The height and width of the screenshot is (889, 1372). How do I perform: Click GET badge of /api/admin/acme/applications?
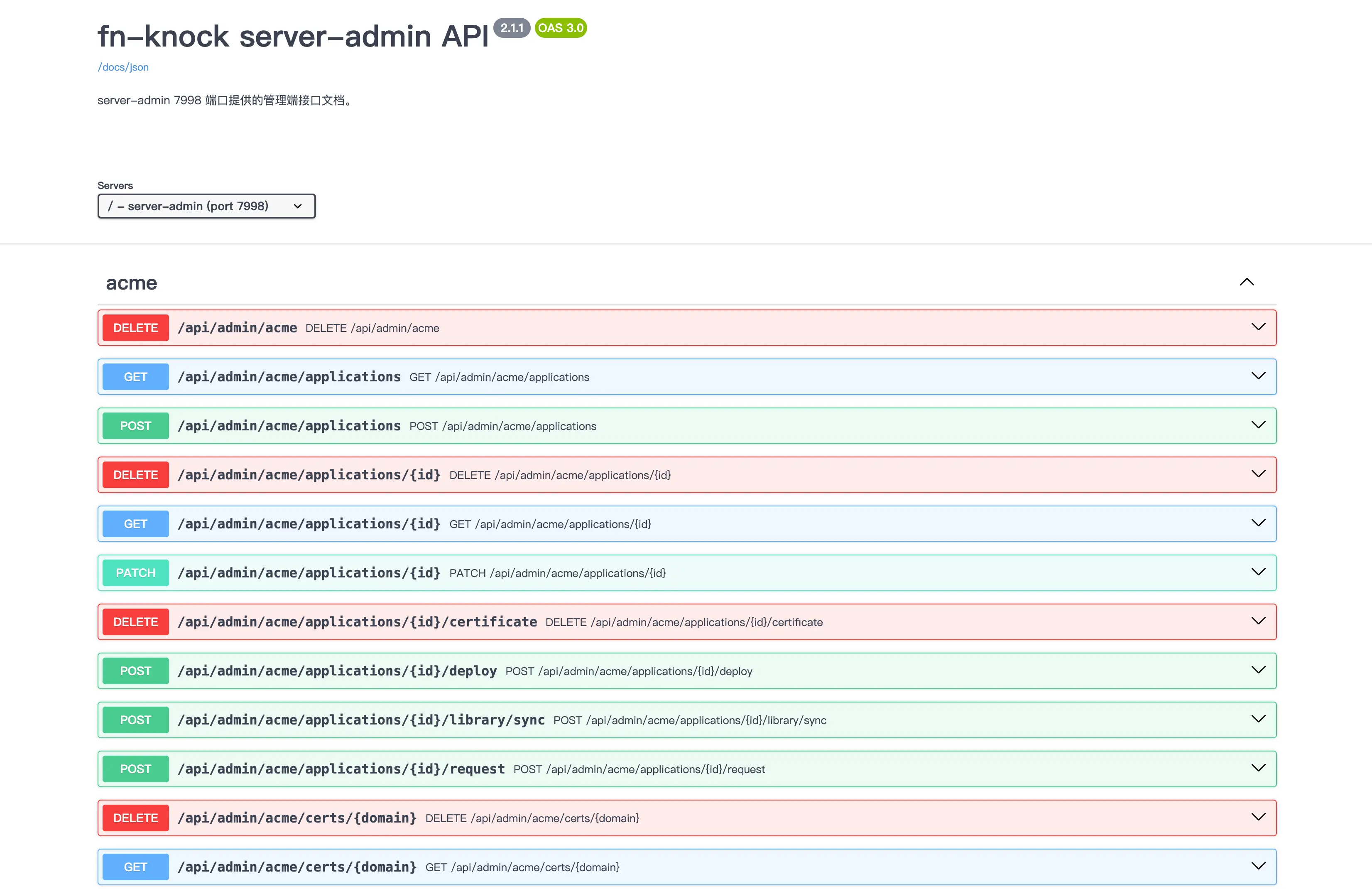click(x=135, y=376)
